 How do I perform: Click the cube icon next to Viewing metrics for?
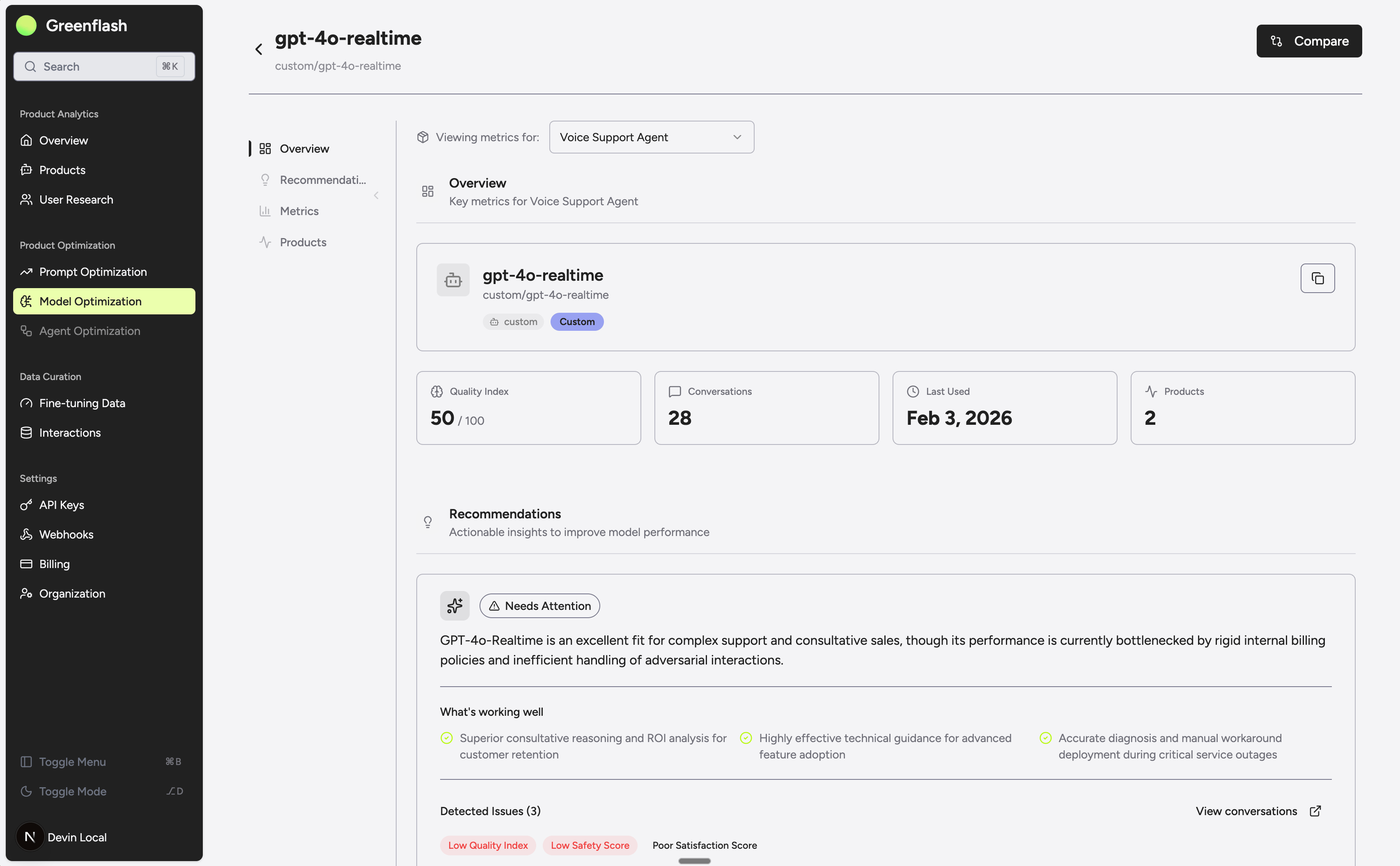pyautogui.click(x=423, y=137)
